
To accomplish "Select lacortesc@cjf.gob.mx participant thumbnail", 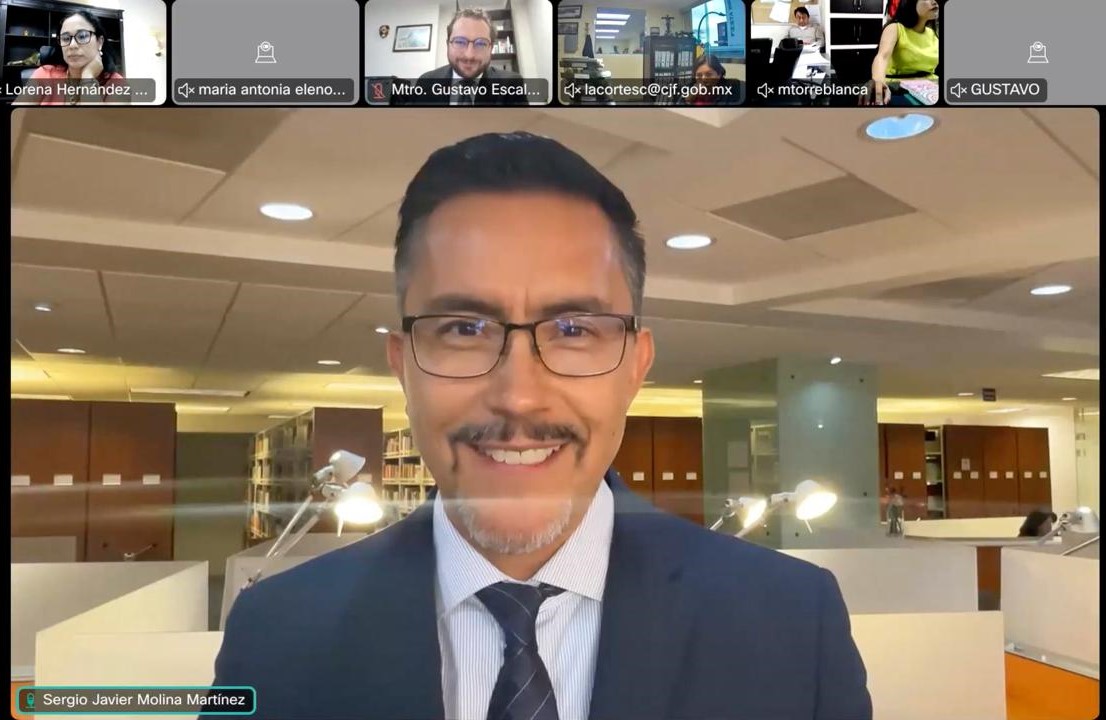I will pos(652,52).
